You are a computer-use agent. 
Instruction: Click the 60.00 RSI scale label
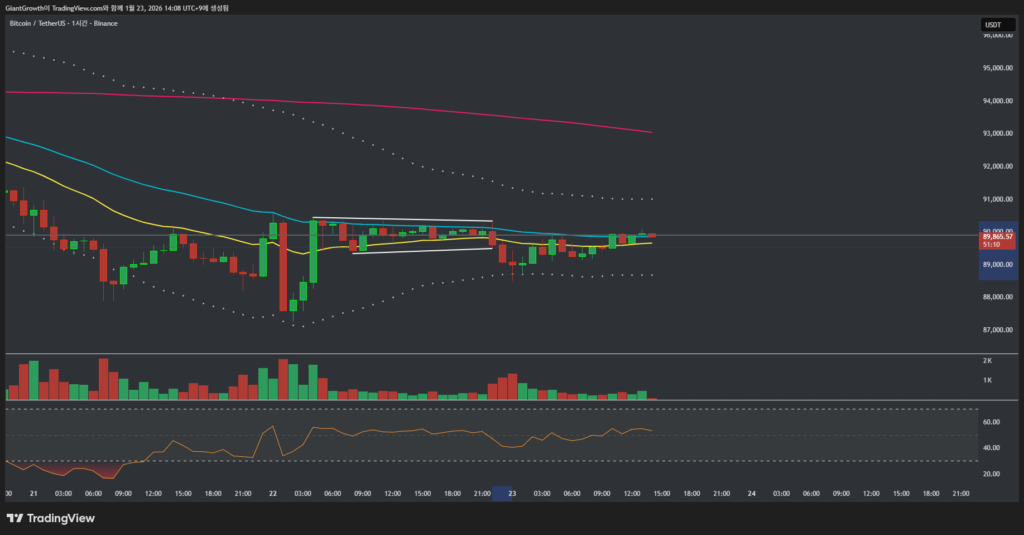click(x=991, y=422)
